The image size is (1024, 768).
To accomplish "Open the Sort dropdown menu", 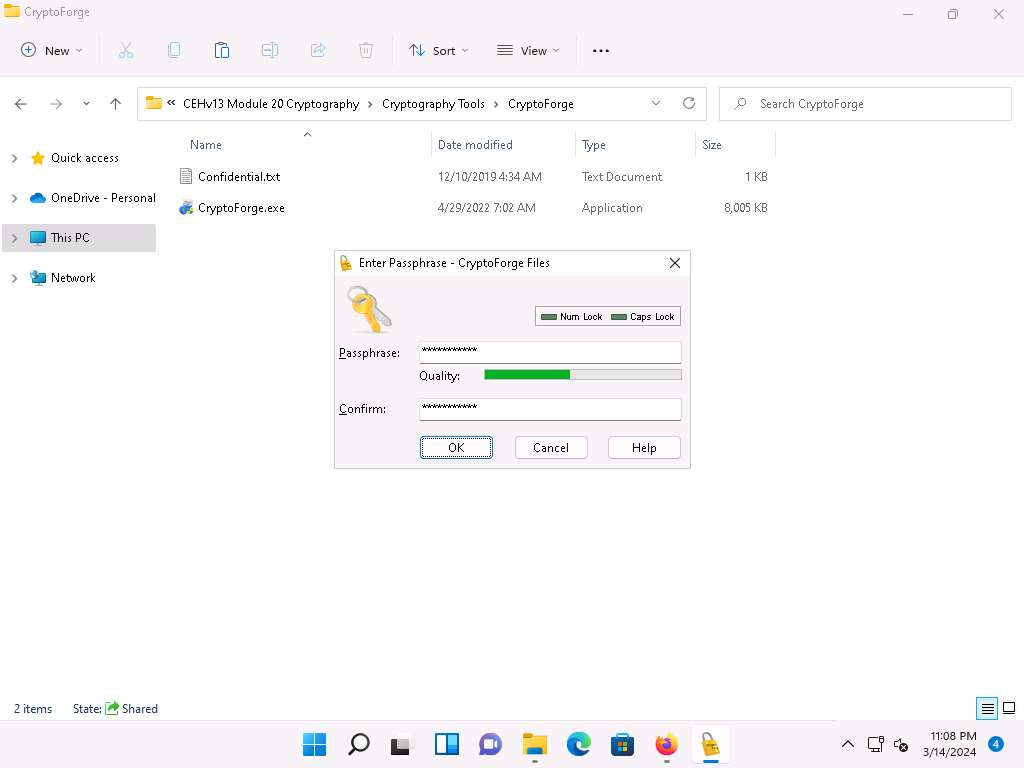I will coord(439,50).
